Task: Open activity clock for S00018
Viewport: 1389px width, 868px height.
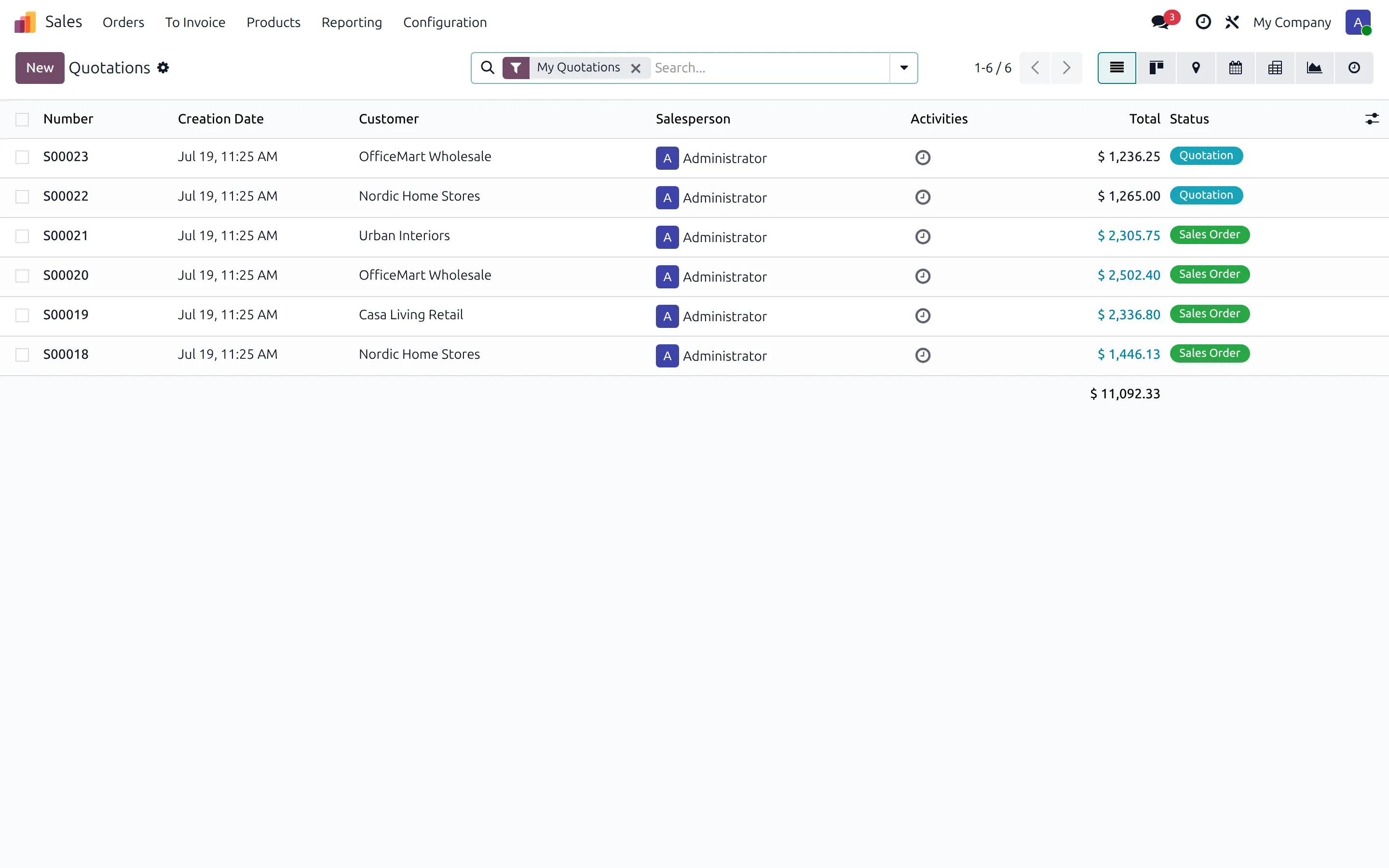Action: coord(922,355)
